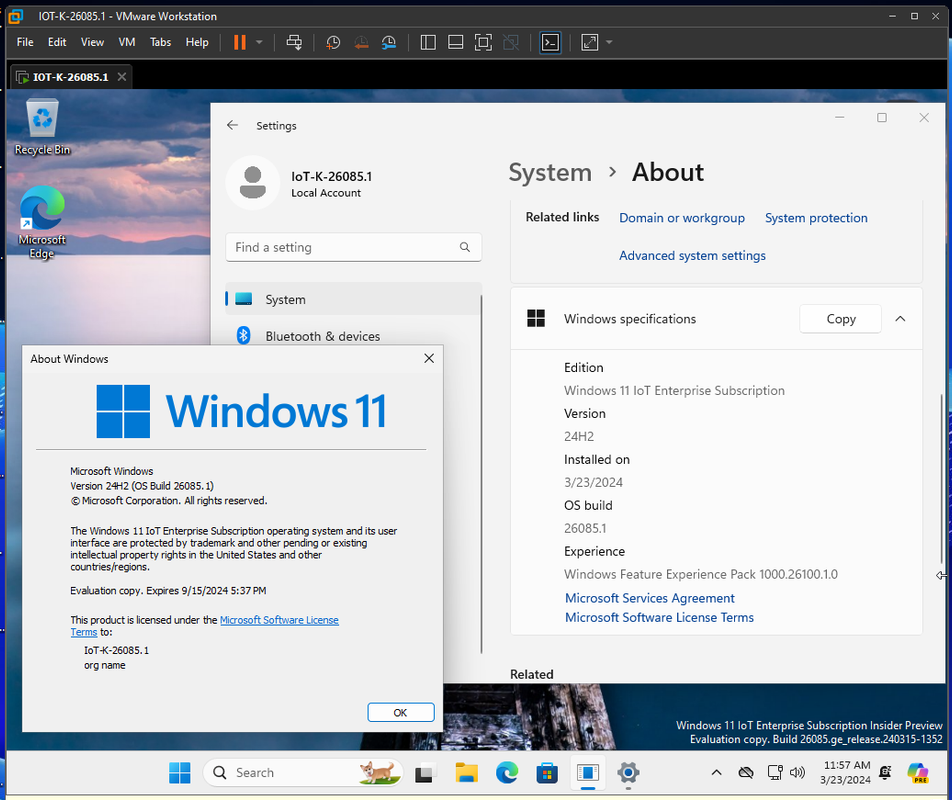Image resolution: width=952 pixels, height=800 pixels.
Task: Take a snapshot of this virtual machine
Action: coord(333,42)
